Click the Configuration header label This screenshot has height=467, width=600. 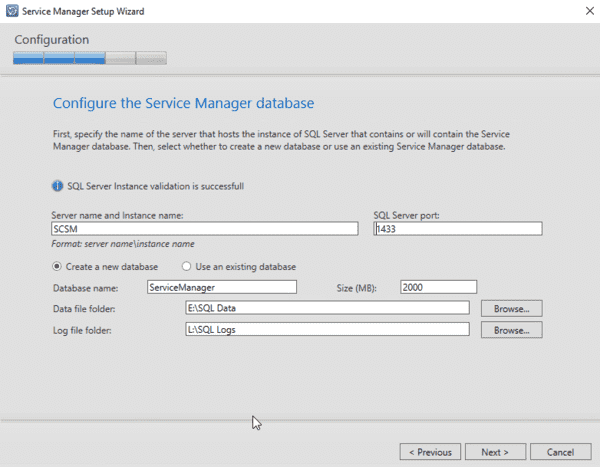coord(52,40)
